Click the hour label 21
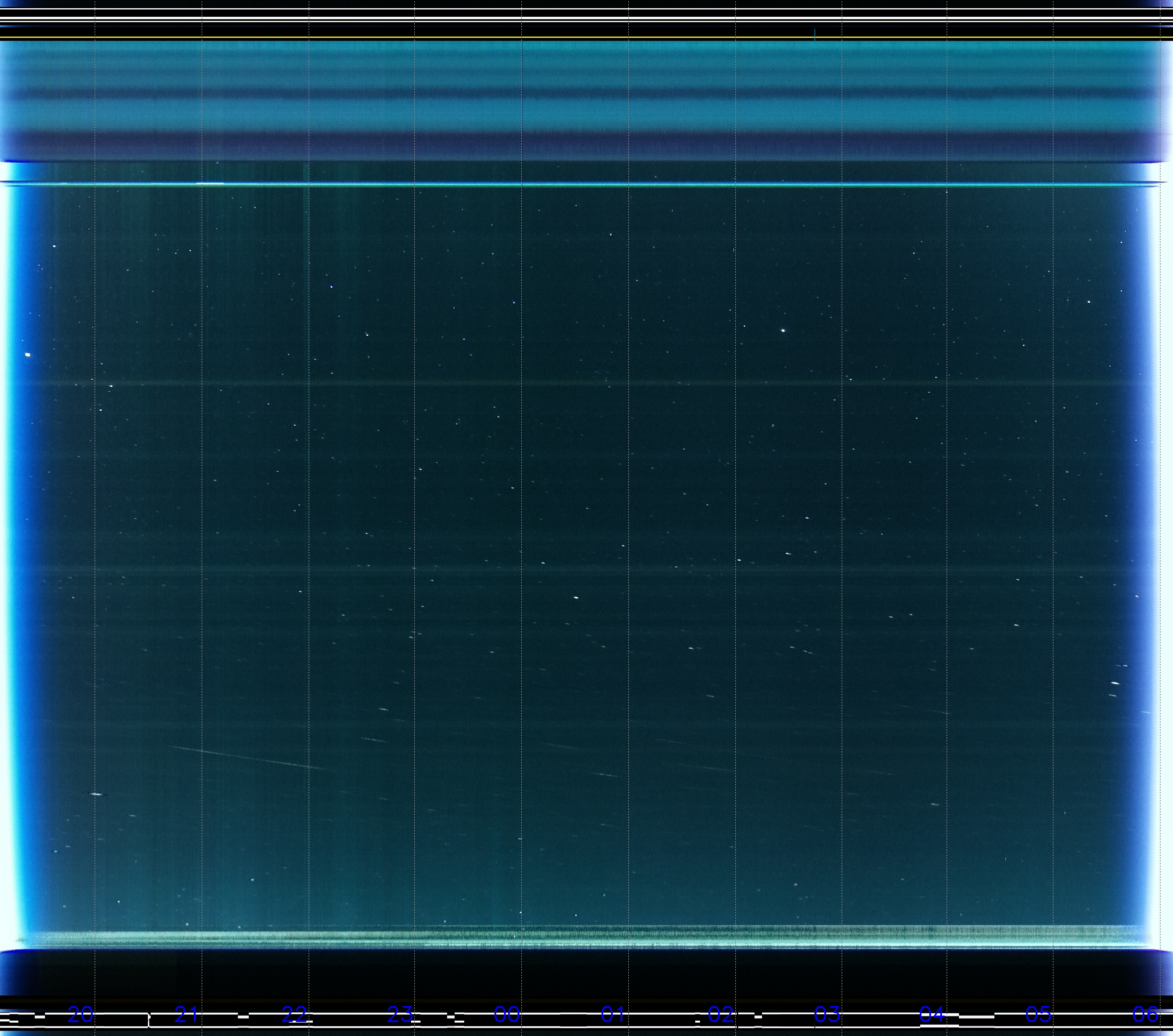The width and height of the screenshot is (1173, 1036). click(186, 1015)
